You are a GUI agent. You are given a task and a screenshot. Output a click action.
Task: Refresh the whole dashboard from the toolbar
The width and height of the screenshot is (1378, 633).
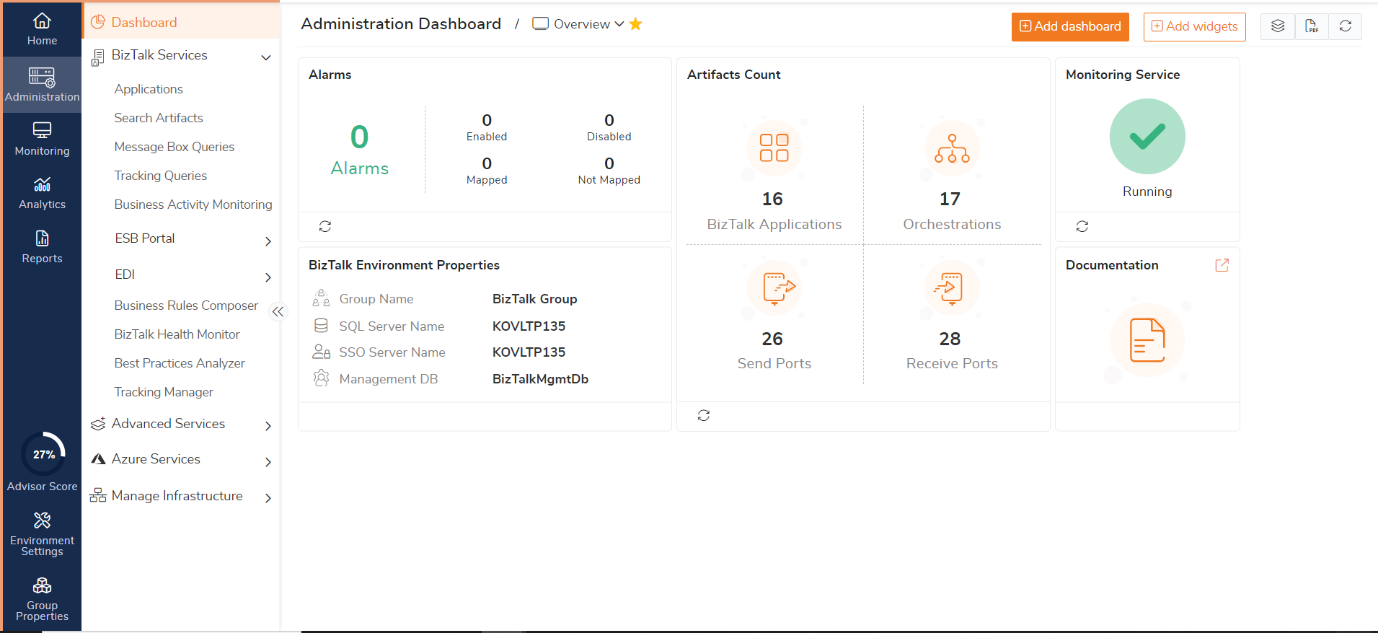[1345, 27]
